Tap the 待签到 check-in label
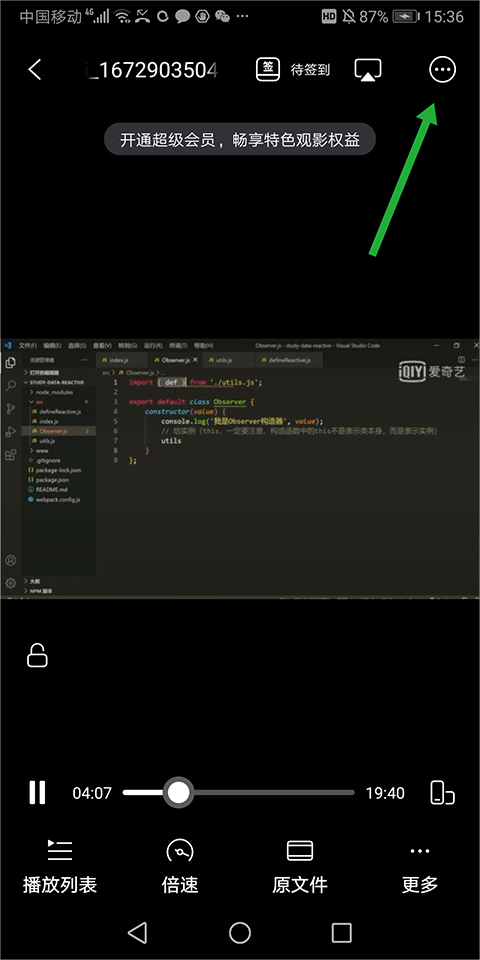 point(310,70)
